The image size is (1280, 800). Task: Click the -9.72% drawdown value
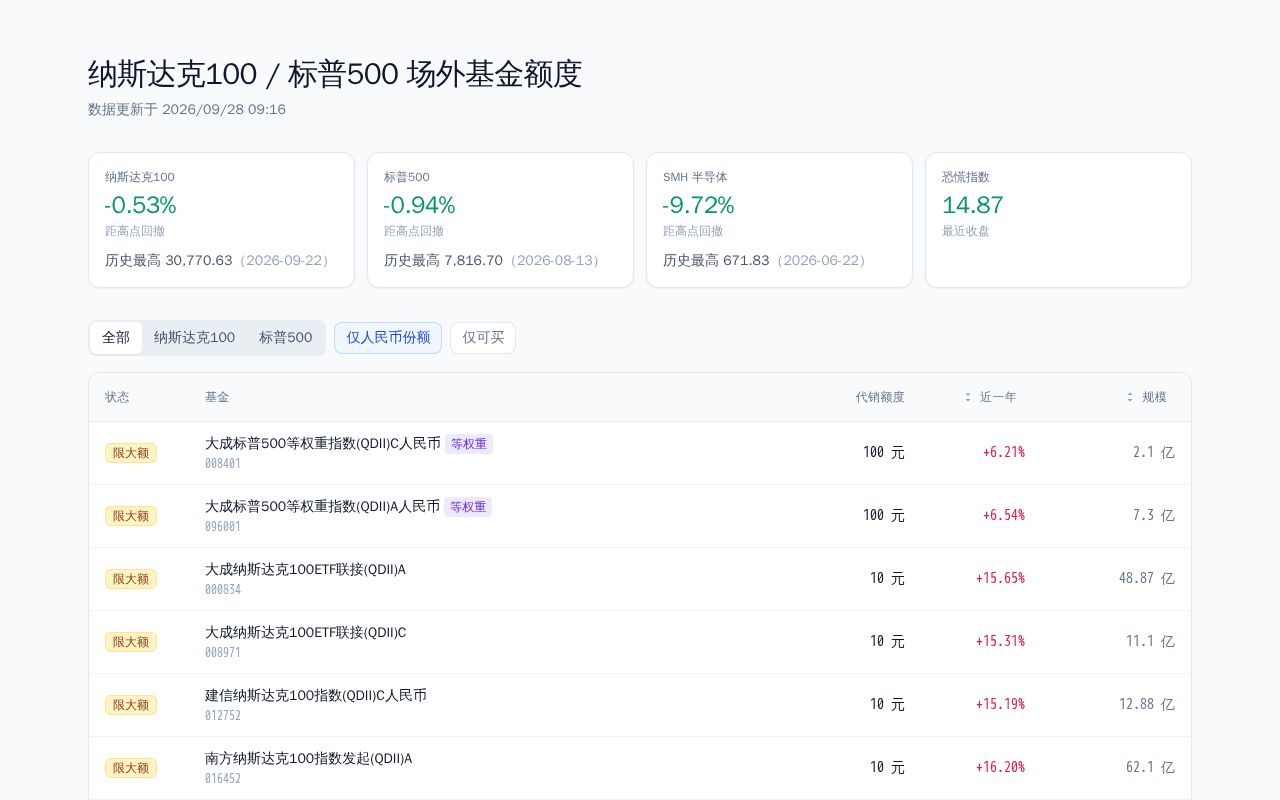click(x=698, y=205)
